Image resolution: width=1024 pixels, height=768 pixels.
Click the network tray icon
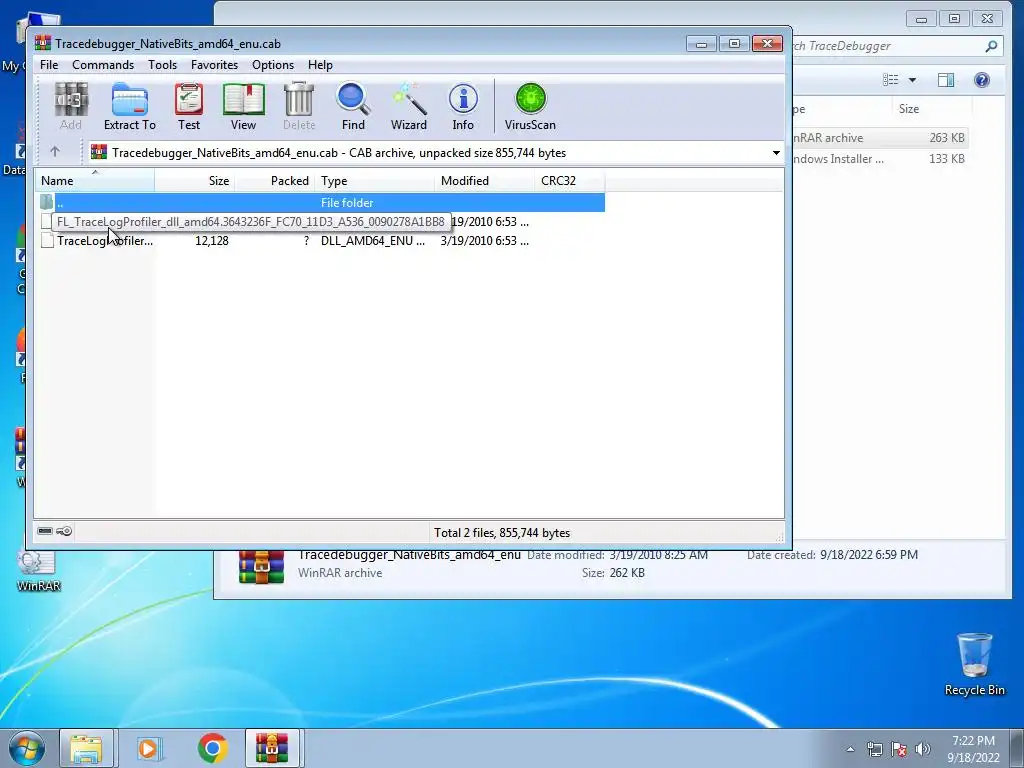(874, 749)
